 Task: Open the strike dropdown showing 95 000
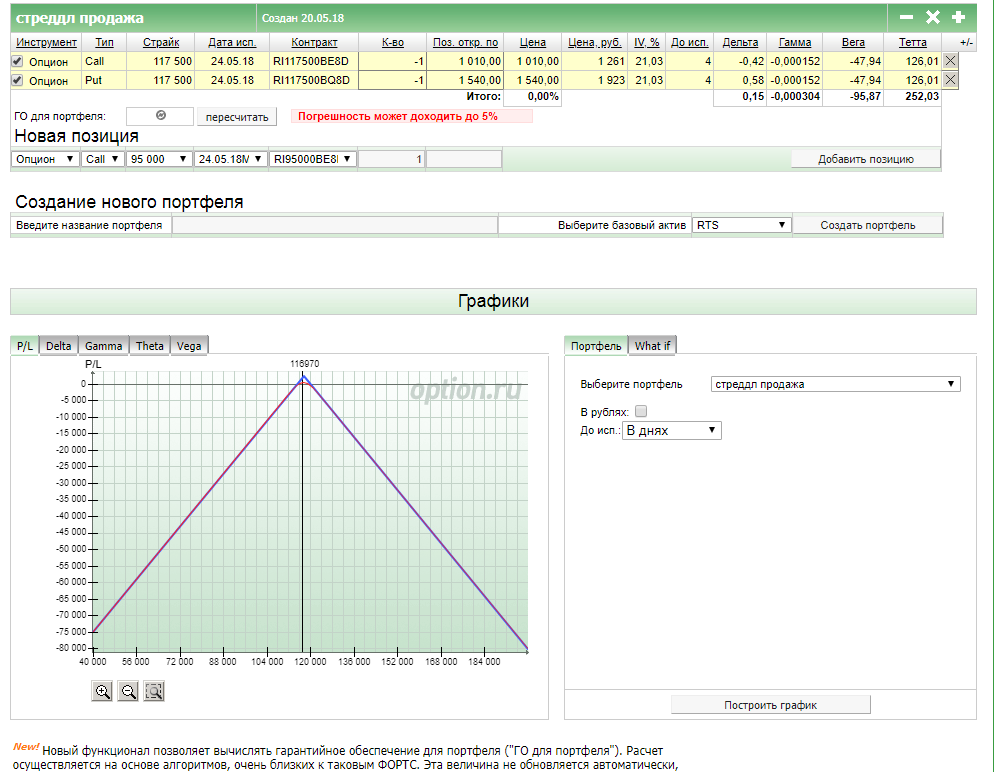(x=160, y=159)
